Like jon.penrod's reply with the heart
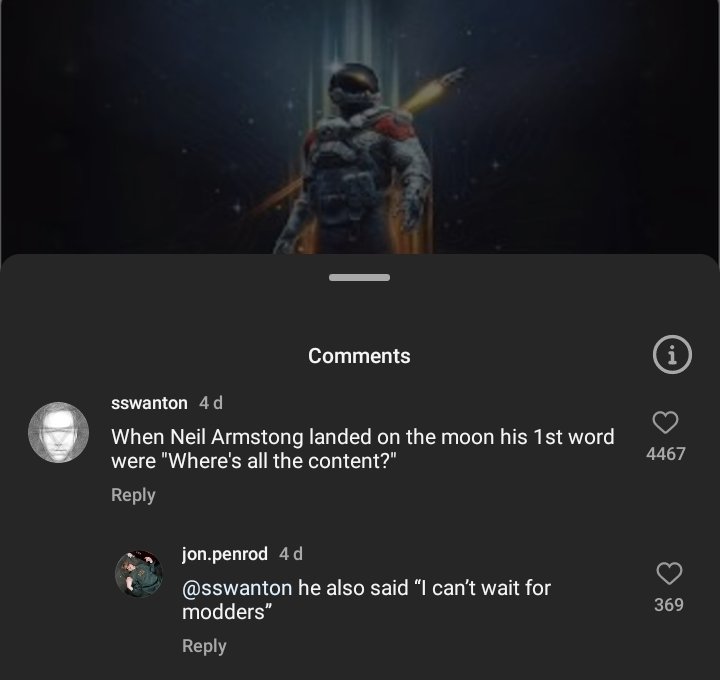Image resolution: width=720 pixels, height=680 pixels. pyautogui.click(x=668, y=573)
